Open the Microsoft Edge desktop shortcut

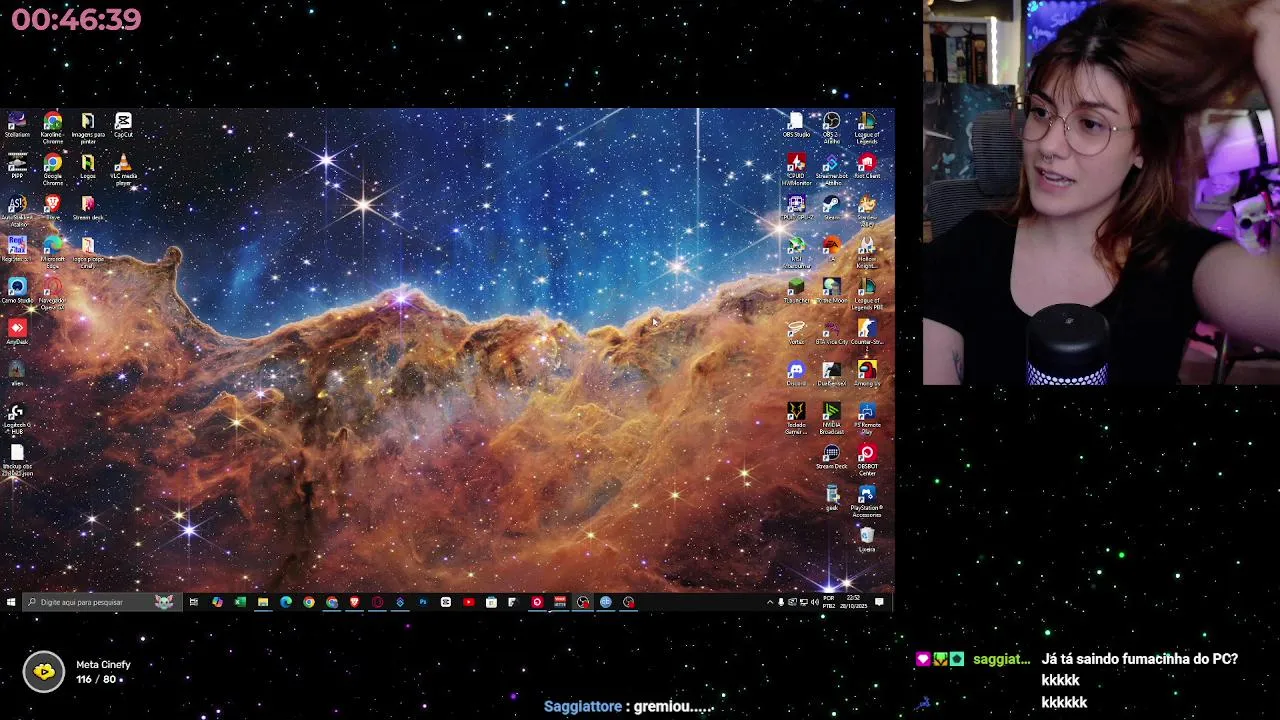52,250
